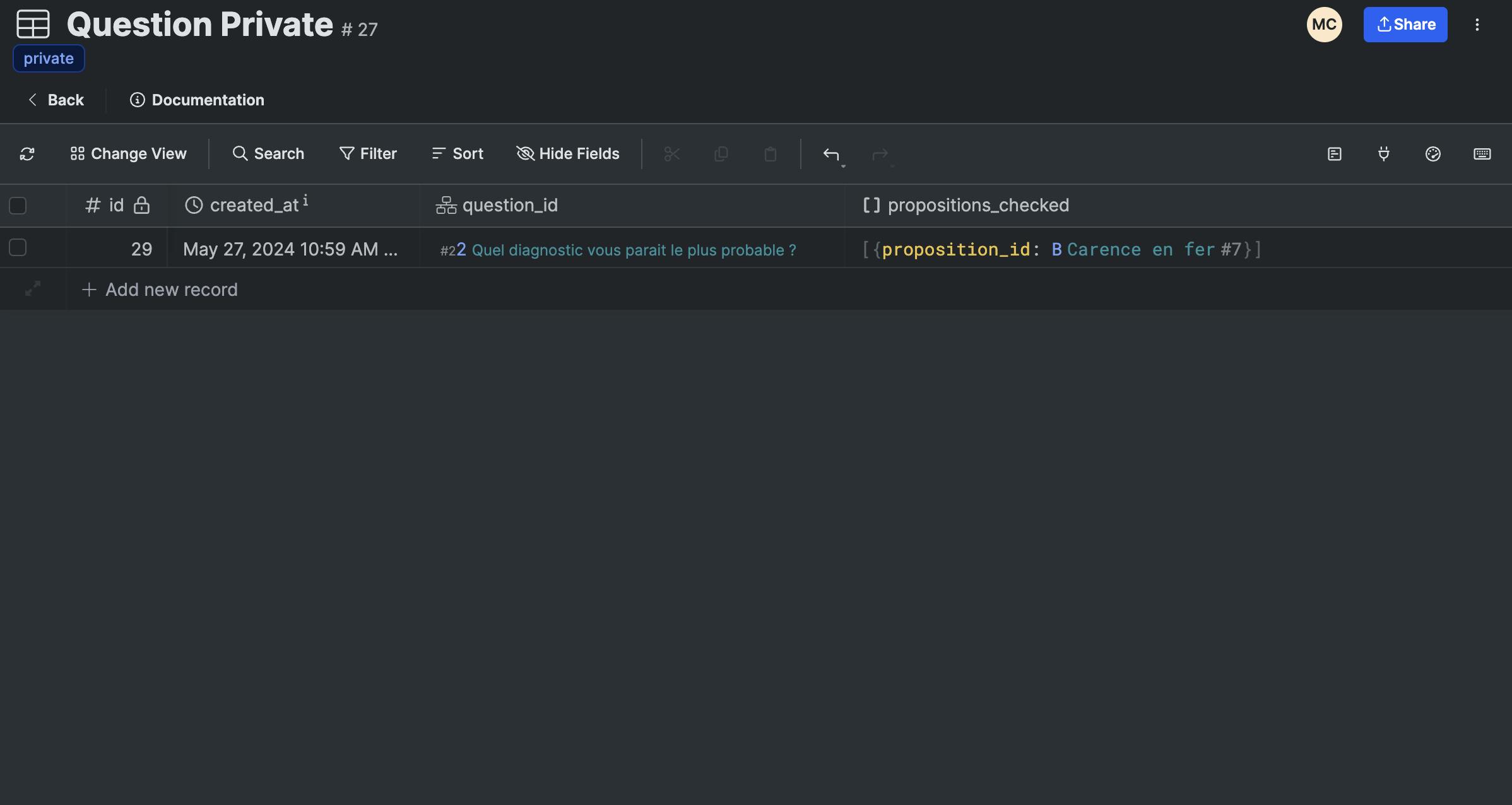This screenshot has height=805, width=1512.
Task: Click the lock icon on id column
Action: point(142,205)
